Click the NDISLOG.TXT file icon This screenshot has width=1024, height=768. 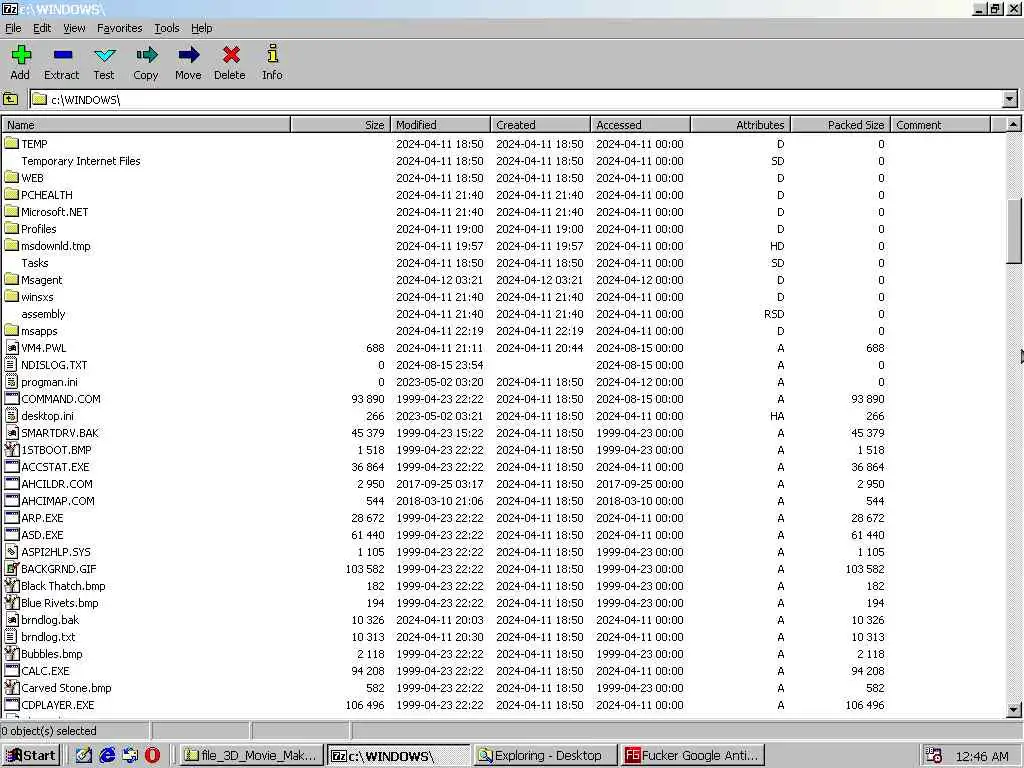coord(11,364)
